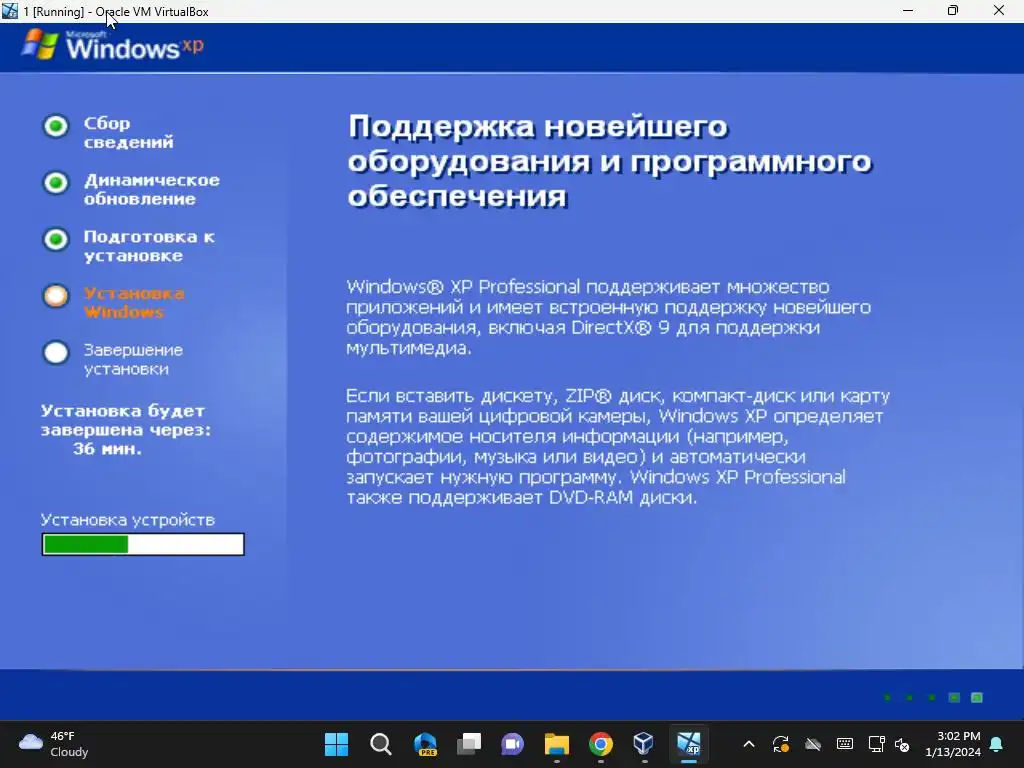The width and height of the screenshot is (1024, 768).
Task: Click the Установка устройств progress bar
Action: 143,544
